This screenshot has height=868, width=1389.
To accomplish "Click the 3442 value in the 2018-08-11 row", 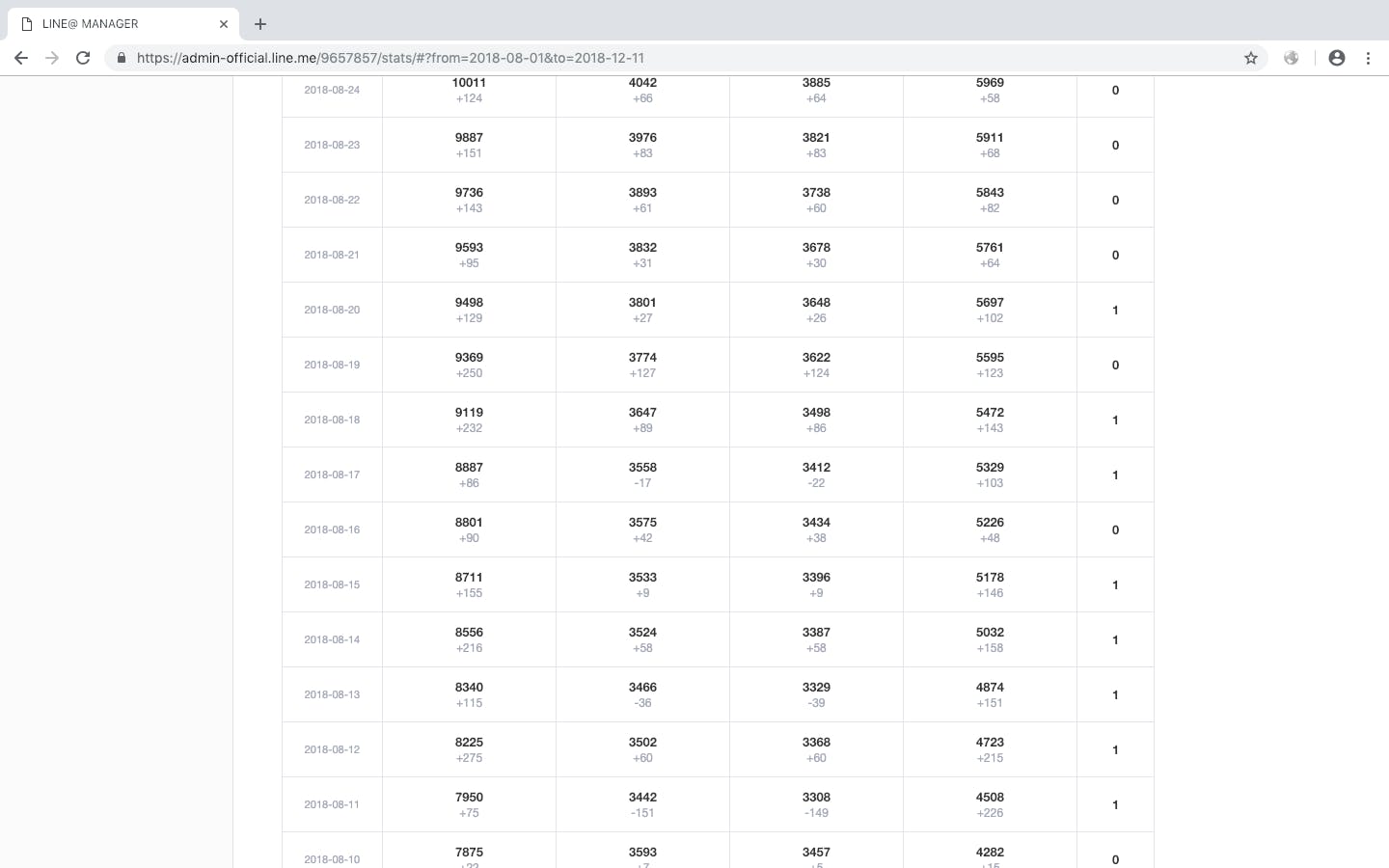I will pos(642,798).
